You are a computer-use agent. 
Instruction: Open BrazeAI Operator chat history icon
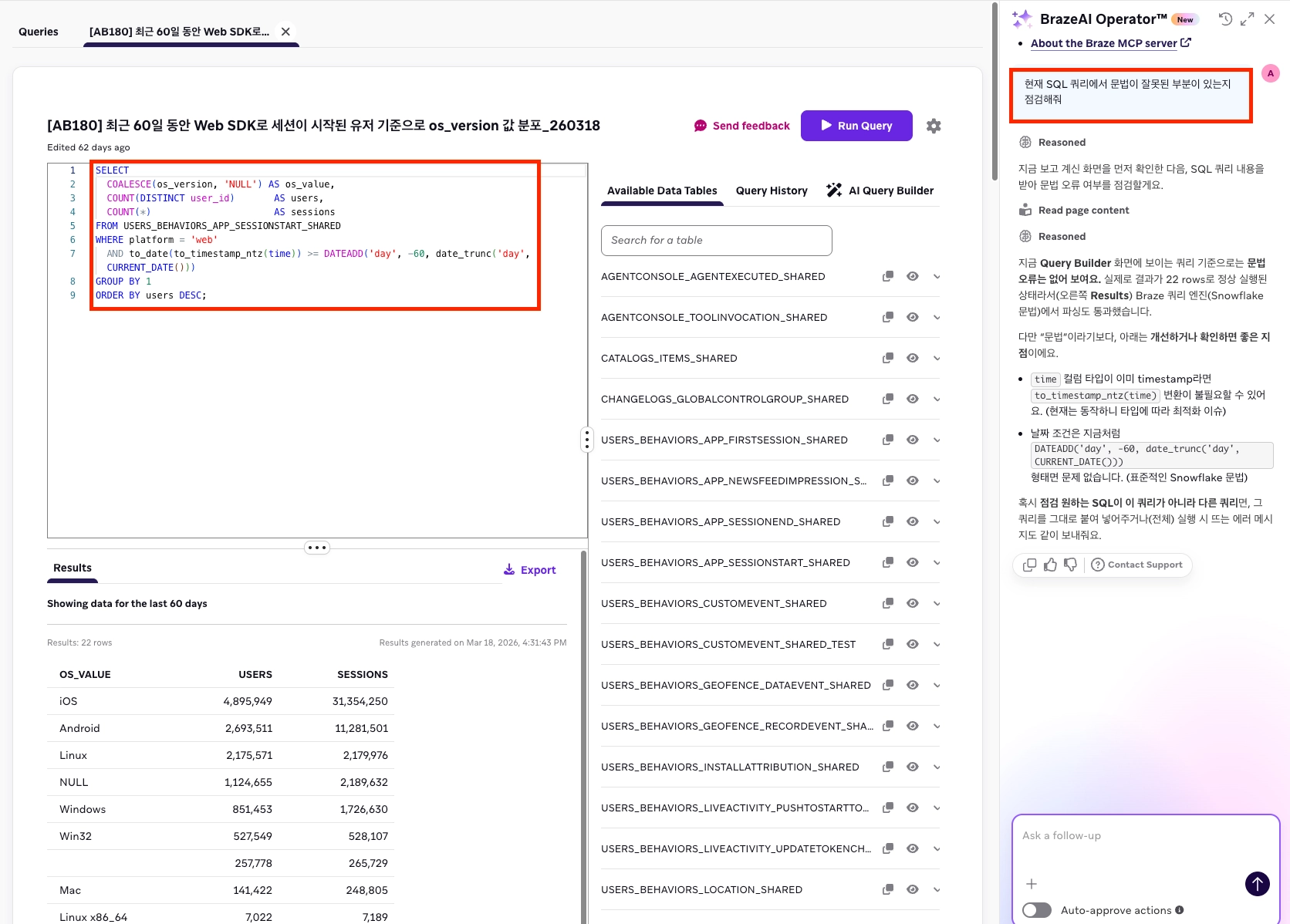click(x=1225, y=19)
